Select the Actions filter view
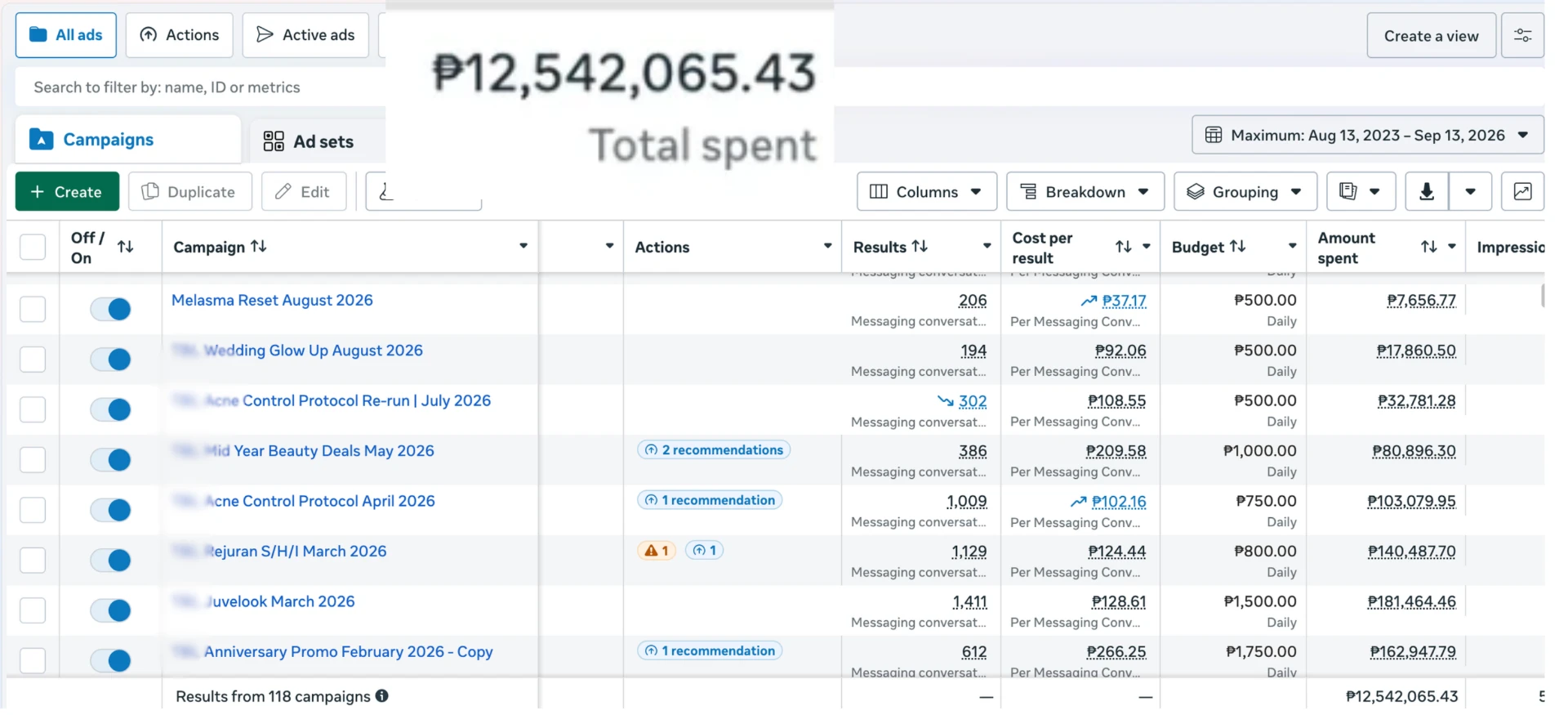 [180, 35]
